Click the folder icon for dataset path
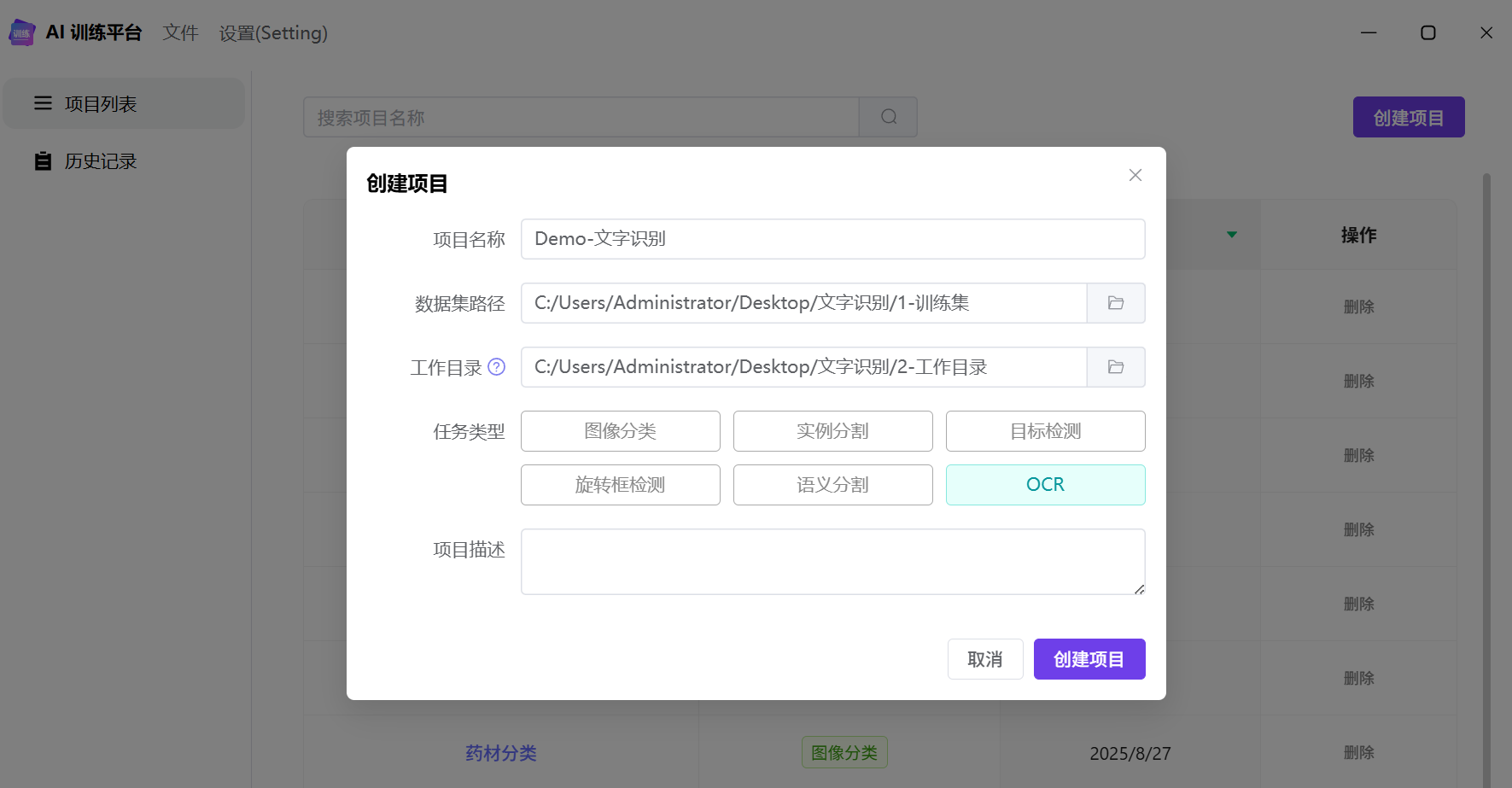The width and height of the screenshot is (1512, 788). click(x=1115, y=303)
